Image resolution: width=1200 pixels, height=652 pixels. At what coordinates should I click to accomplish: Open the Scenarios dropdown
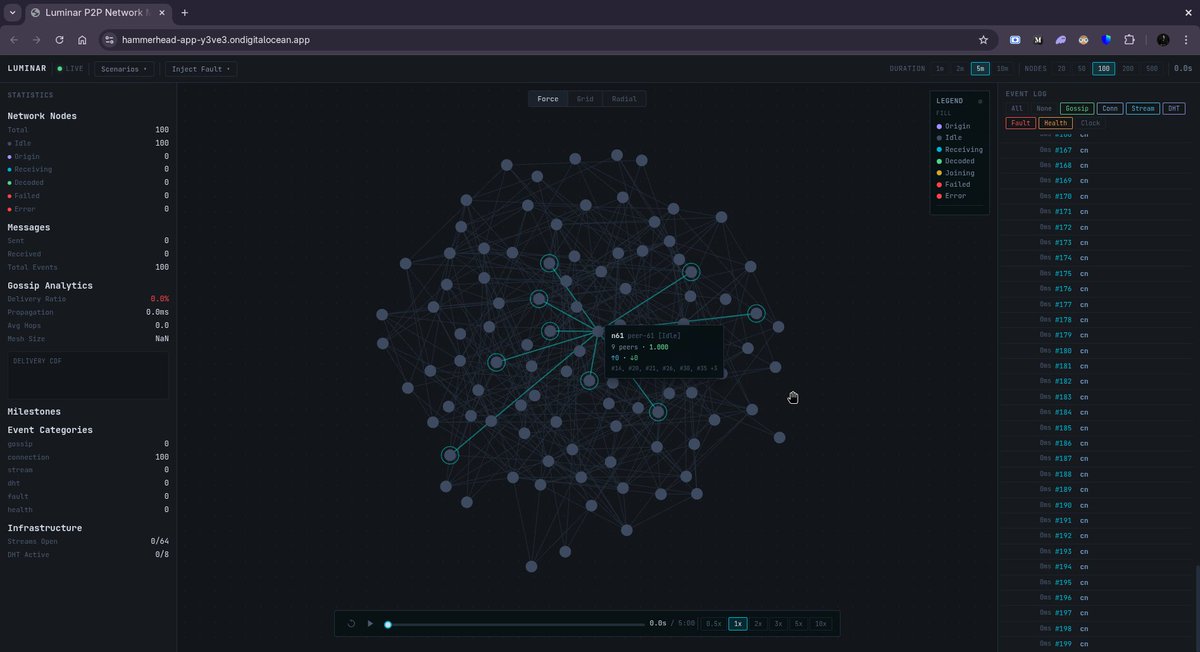(124, 69)
